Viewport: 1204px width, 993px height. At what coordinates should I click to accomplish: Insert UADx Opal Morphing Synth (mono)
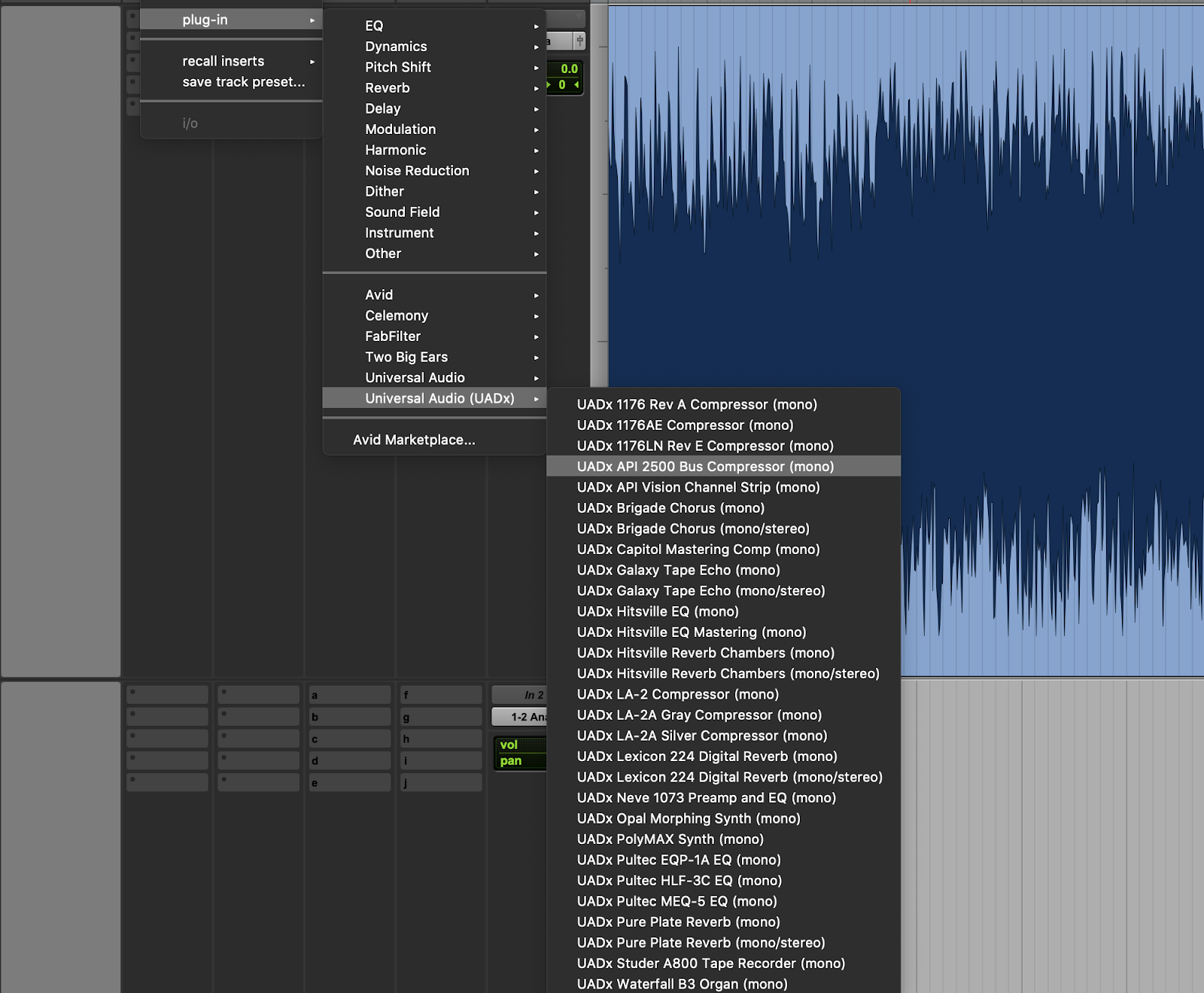pos(723,818)
